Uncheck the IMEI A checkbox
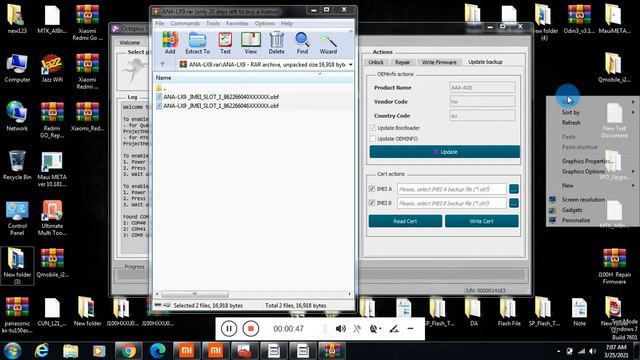The height and width of the screenshot is (360, 640). pyautogui.click(x=372, y=189)
